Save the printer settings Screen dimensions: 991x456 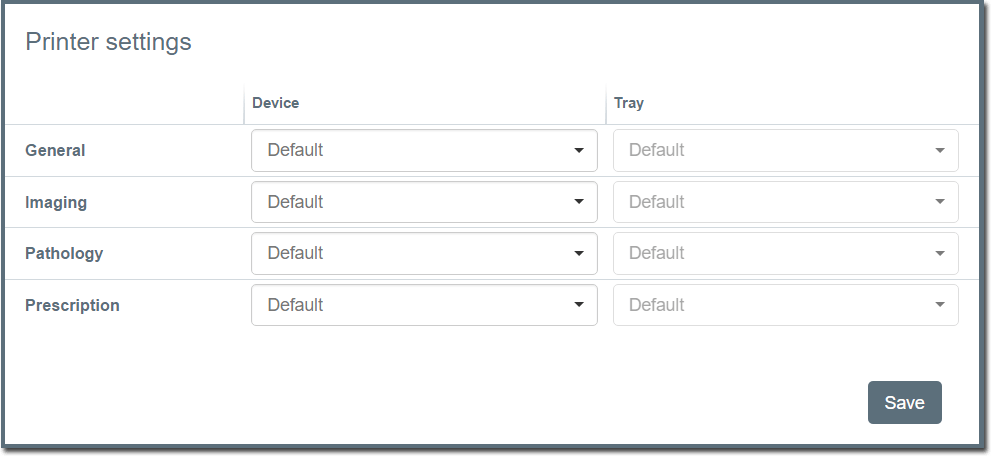coord(904,402)
